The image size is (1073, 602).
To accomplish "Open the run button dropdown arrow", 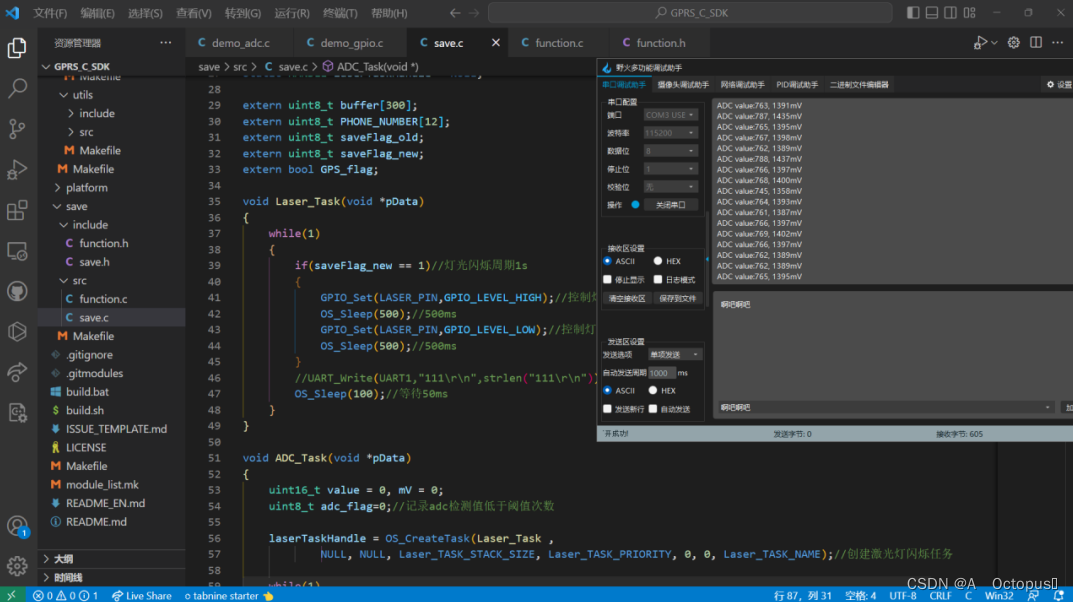I will pyautogui.click(x=994, y=42).
